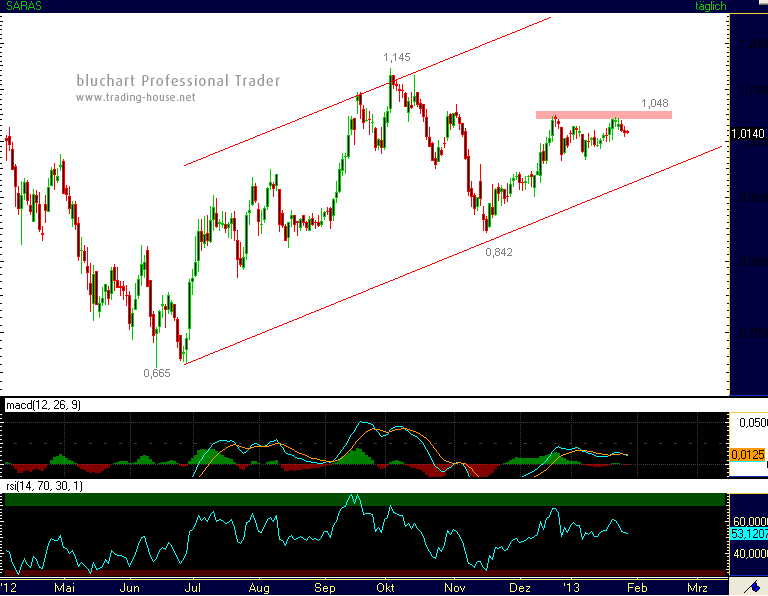Select the lower red channel trendline
The image size is (768, 596).
click(453, 255)
